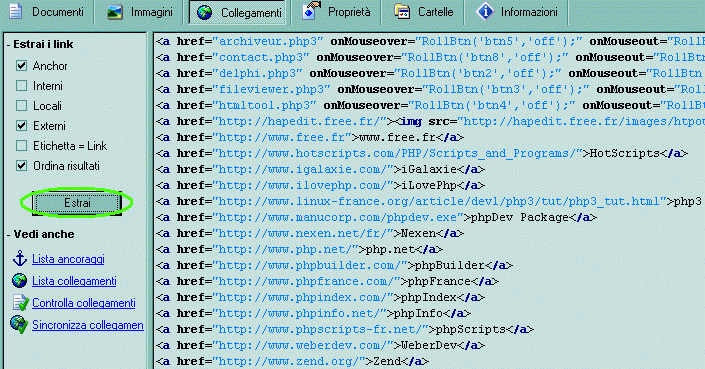This screenshot has height=369, width=705.
Task: Select the php.net link line
Action: pyautogui.click(x=299, y=249)
